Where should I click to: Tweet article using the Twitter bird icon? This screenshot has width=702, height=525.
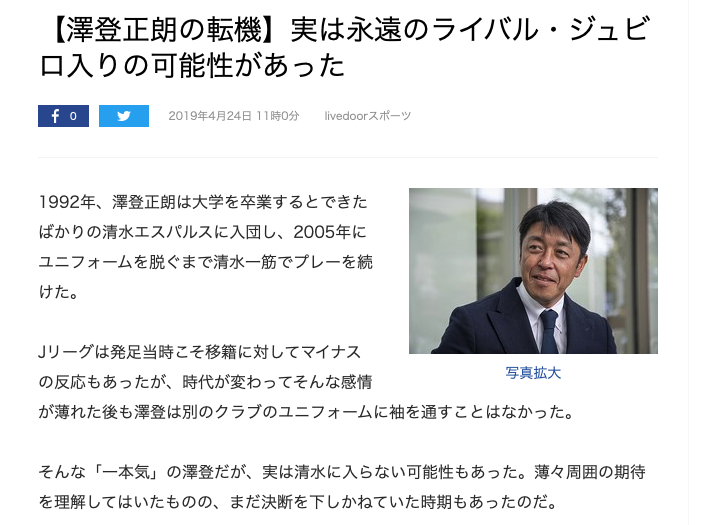pos(124,116)
